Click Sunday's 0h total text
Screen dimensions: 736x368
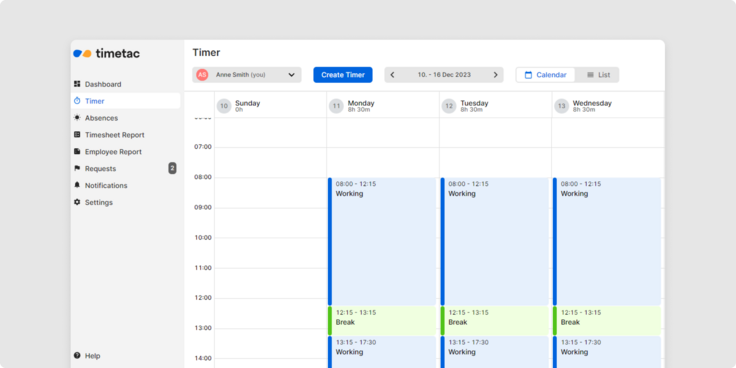(239, 110)
